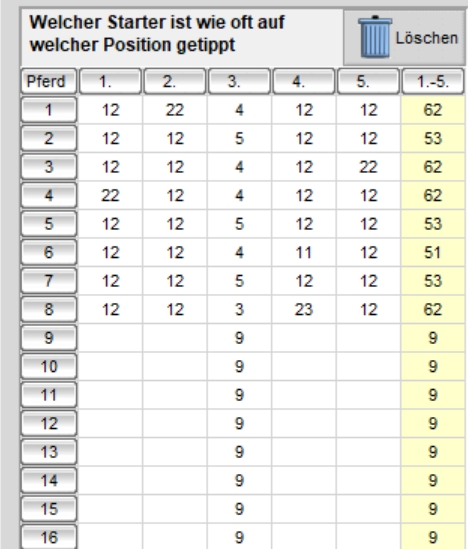The height and width of the screenshot is (549, 468).
Task: Click the yellow total 51 for horse 6
Action: pos(433,252)
